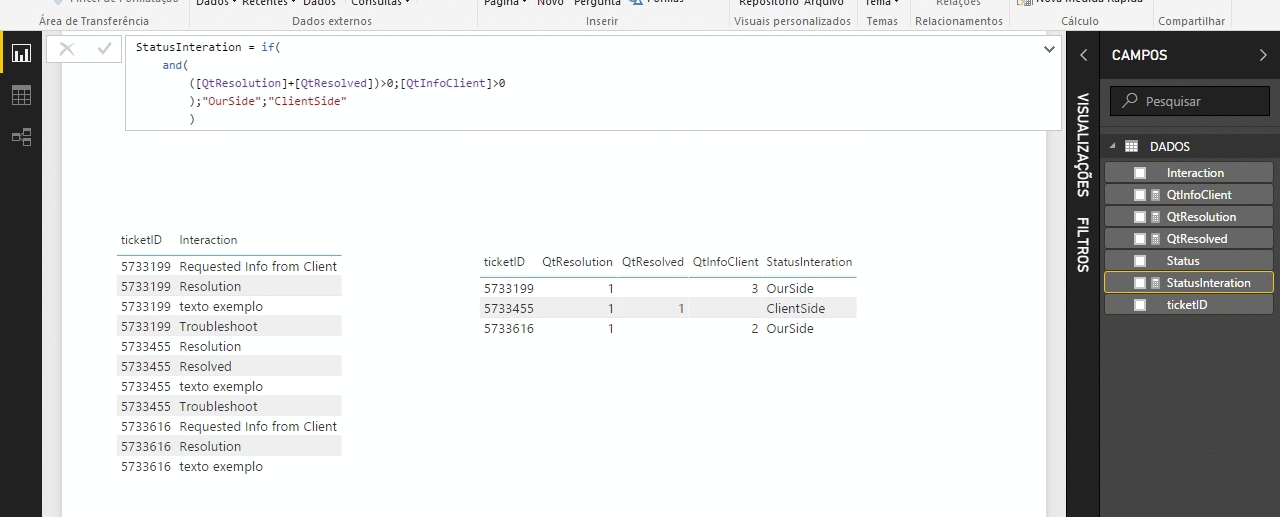Screen dimensions: 1280x517
Task: Sort by QtResolved column header
Action: click(x=653, y=262)
